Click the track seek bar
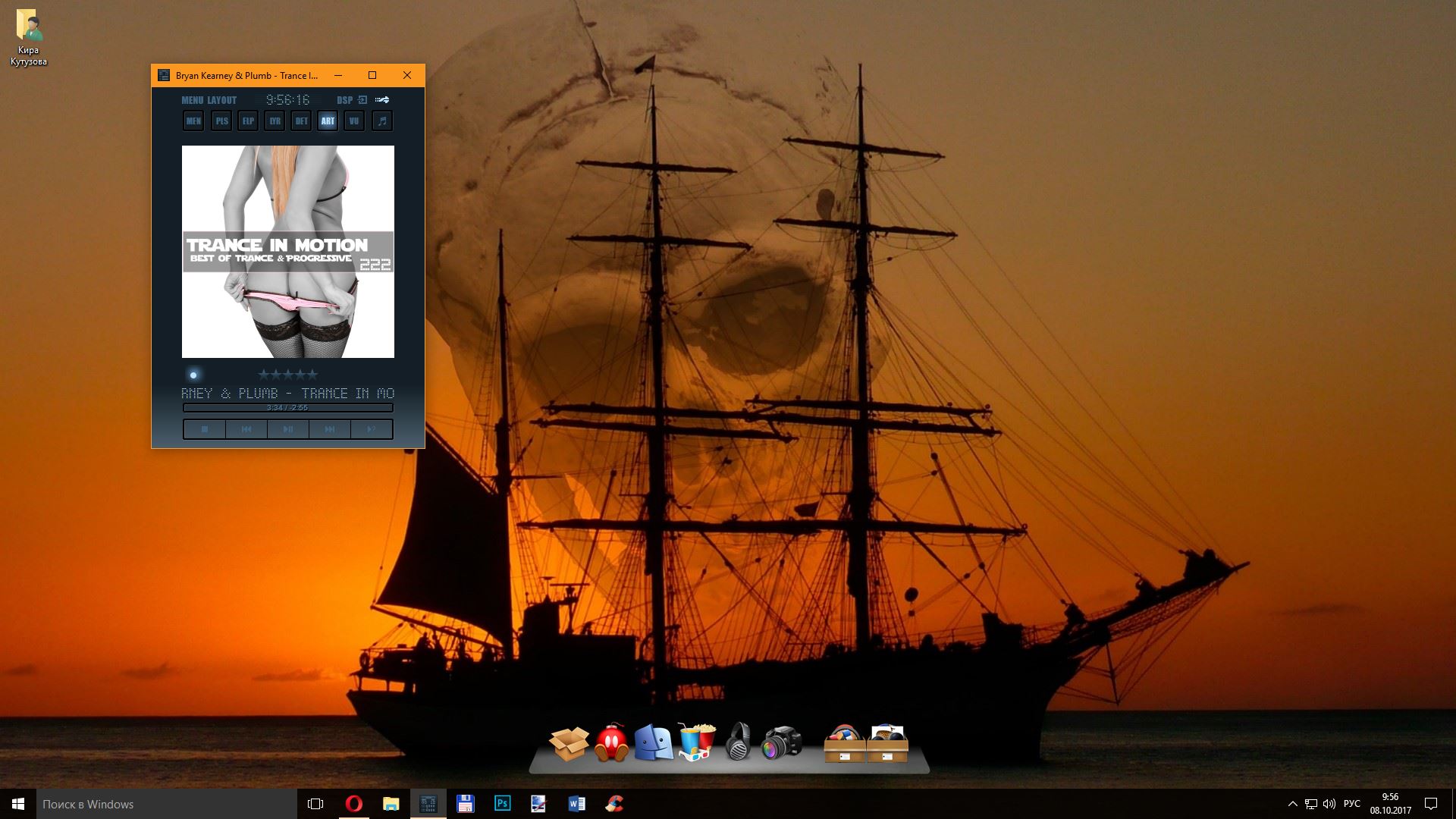This screenshot has width=1456, height=819. [287, 408]
